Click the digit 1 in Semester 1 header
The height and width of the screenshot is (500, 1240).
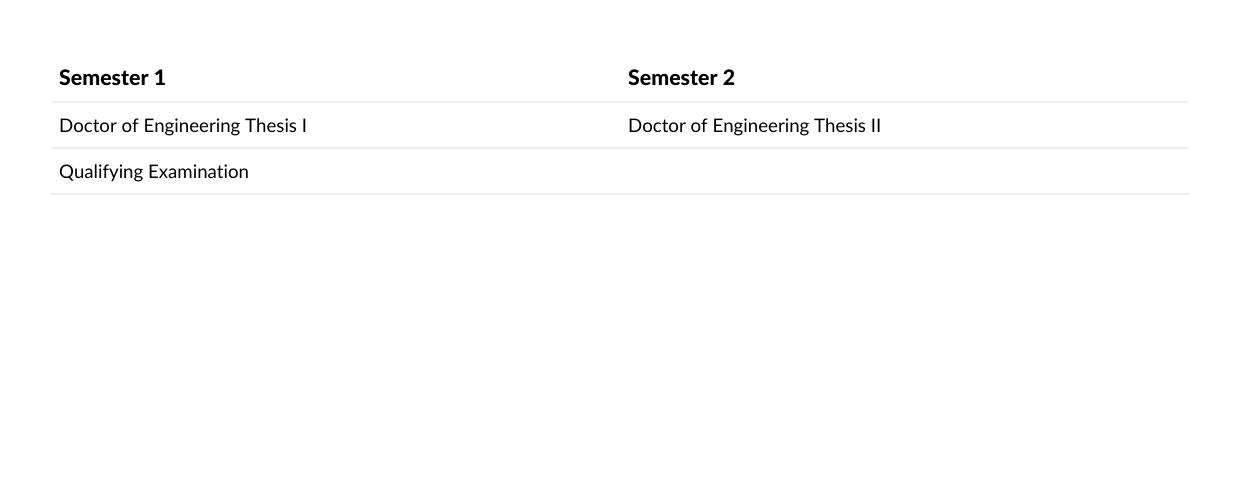click(160, 78)
